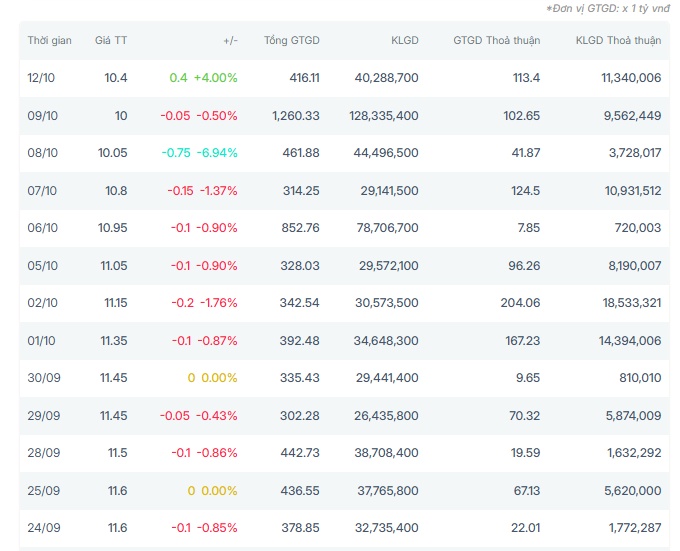Select the 01/10 date cell
The width and height of the screenshot is (680, 551).
coord(41,341)
